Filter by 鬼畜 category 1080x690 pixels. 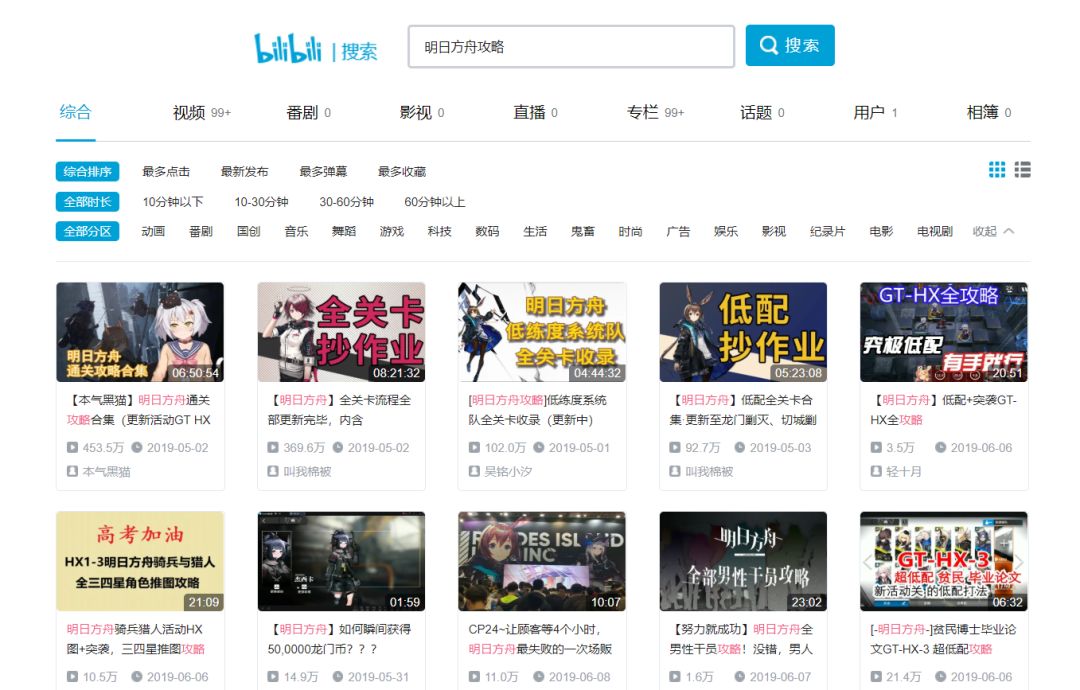pos(583,231)
